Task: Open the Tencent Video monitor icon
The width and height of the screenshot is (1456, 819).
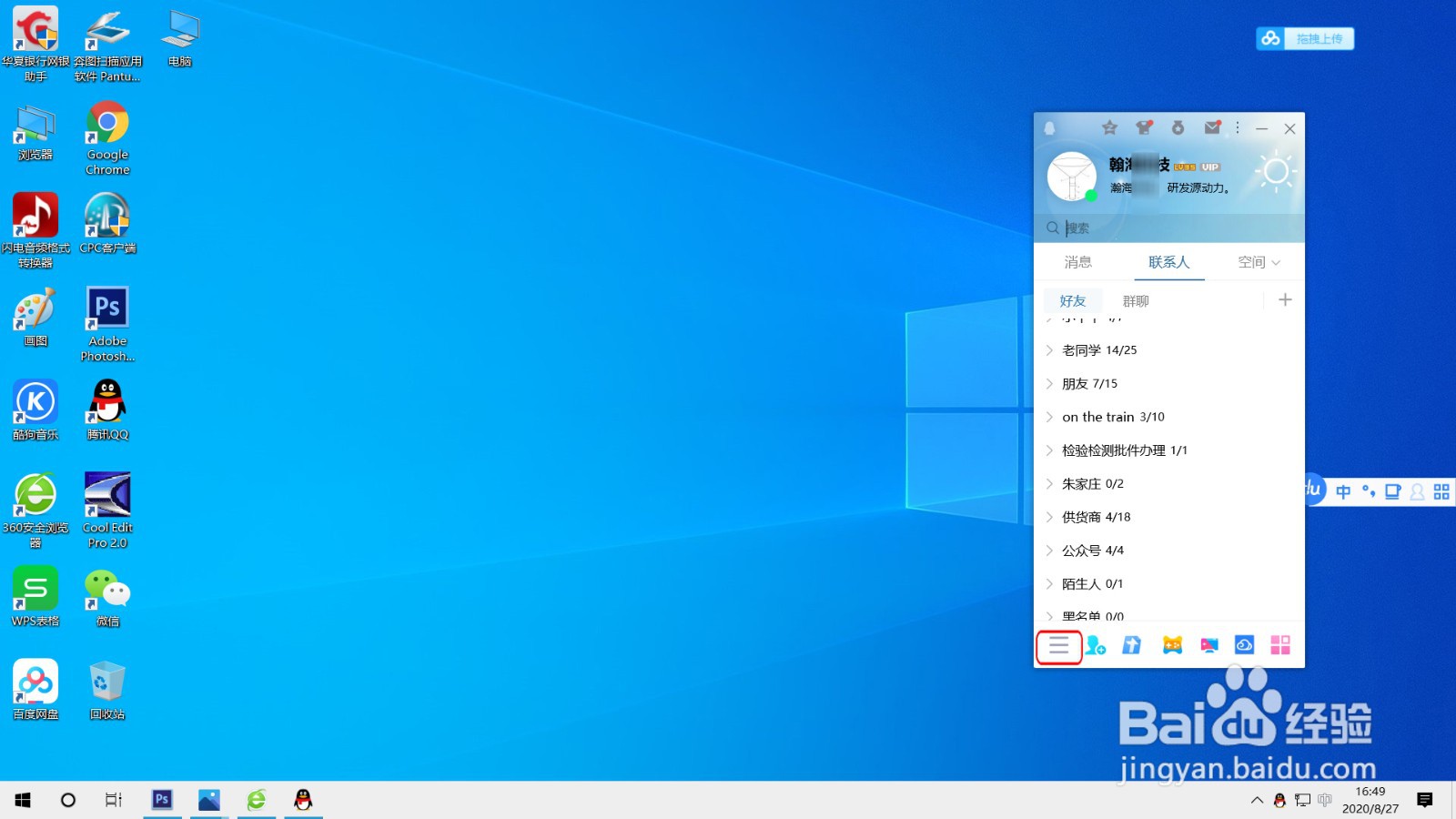Action: 1208,645
